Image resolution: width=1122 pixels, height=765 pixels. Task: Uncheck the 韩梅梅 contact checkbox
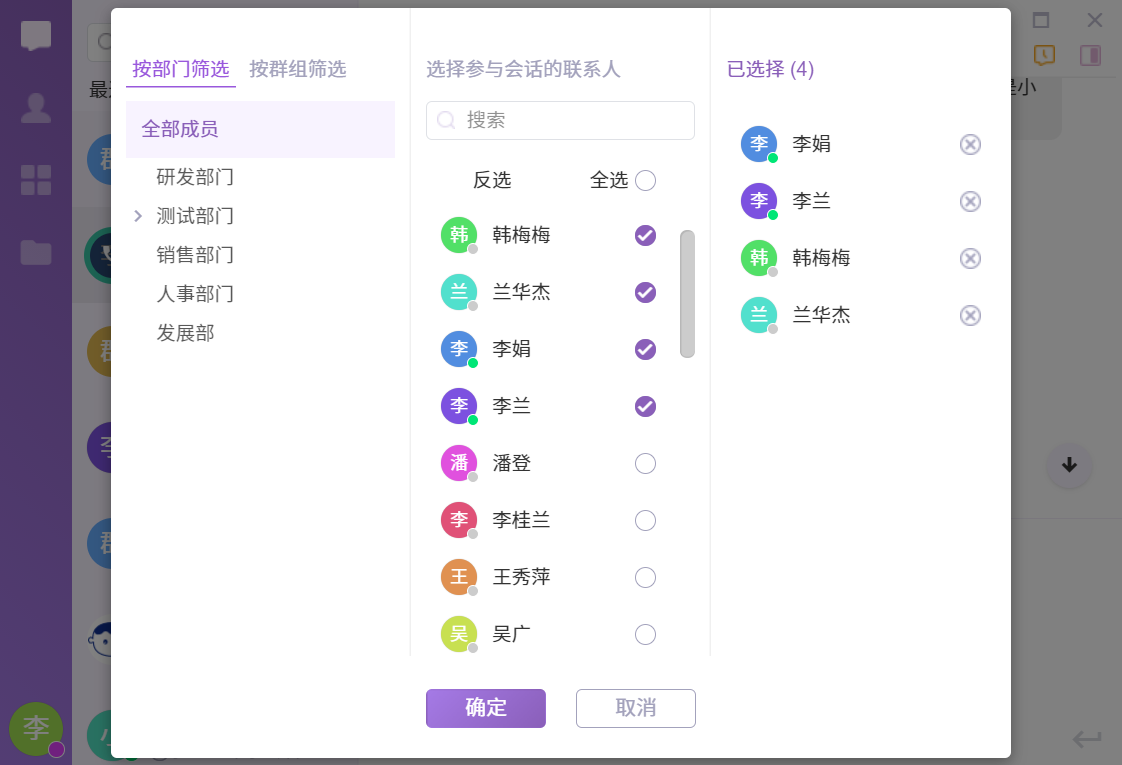(645, 235)
